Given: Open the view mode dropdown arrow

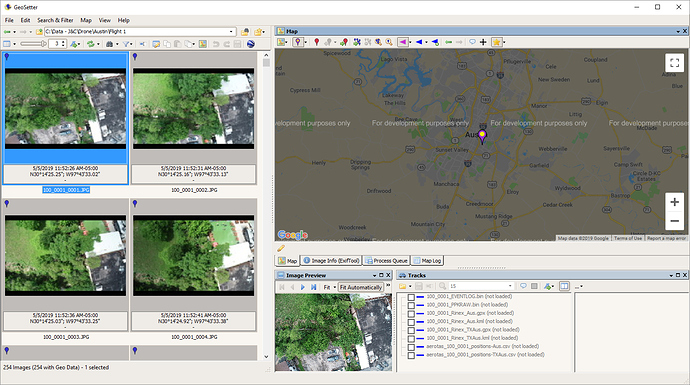Looking at the screenshot, I should click(15, 44).
